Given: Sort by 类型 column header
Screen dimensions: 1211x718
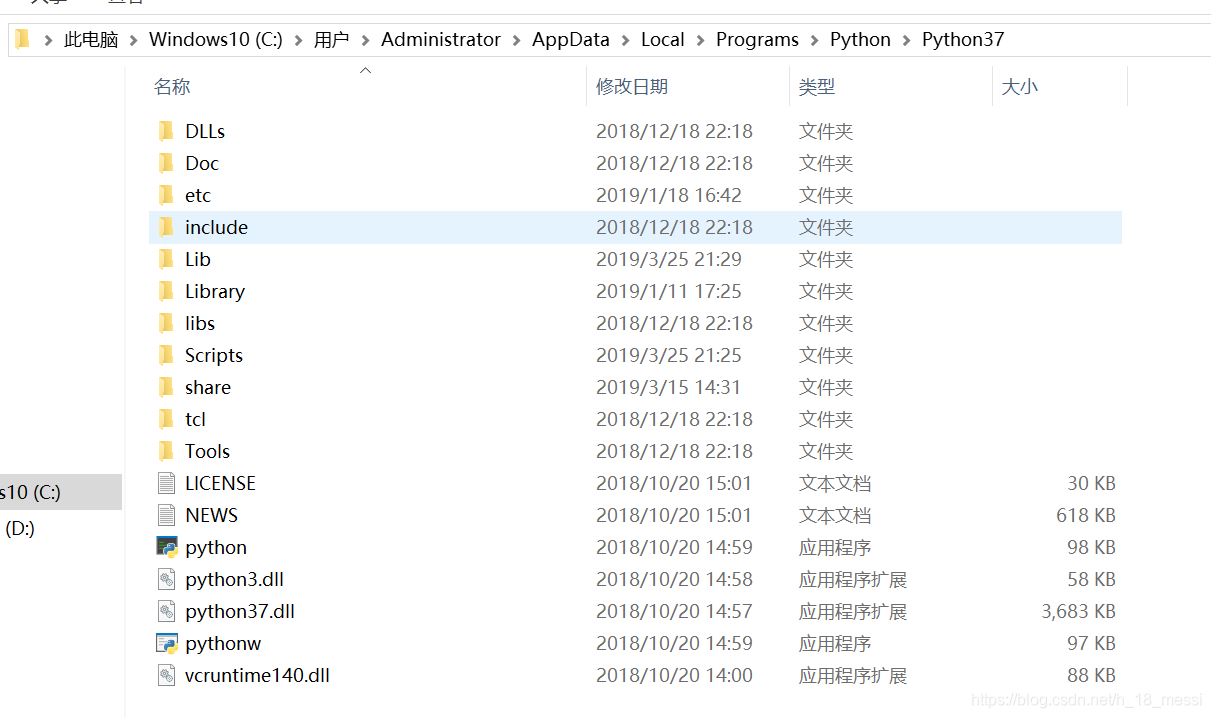Looking at the screenshot, I should coord(817,87).
